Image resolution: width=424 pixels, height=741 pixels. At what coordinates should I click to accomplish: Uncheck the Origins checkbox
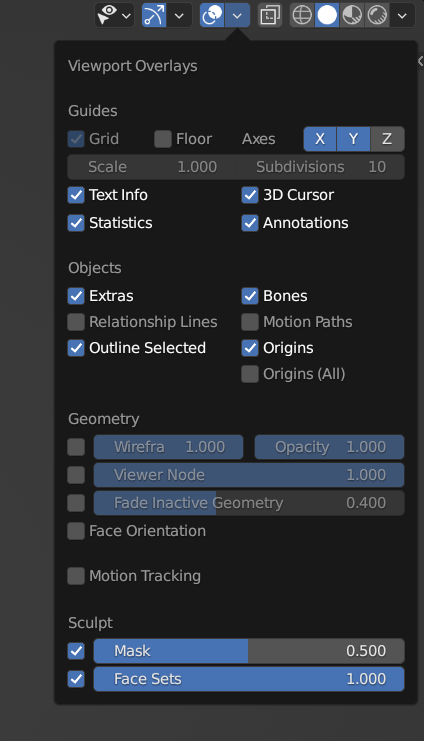pos(250,348)
